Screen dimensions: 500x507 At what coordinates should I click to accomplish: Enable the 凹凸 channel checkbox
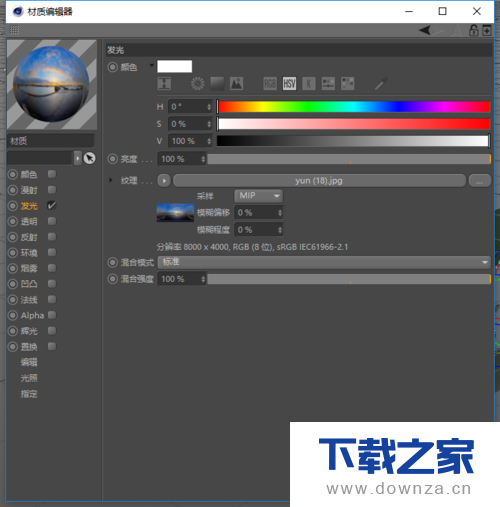pyautogui.click(x=52, y=284)
